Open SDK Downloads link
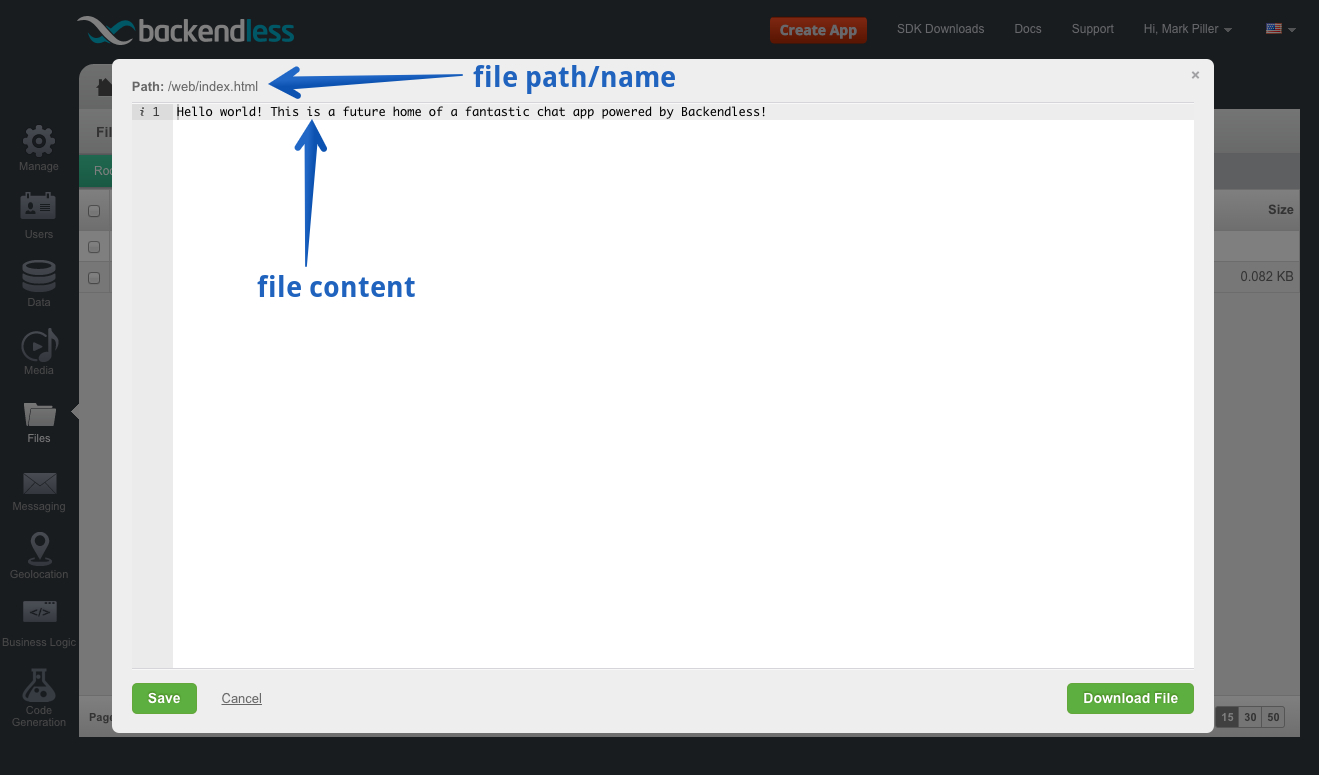 940,29
